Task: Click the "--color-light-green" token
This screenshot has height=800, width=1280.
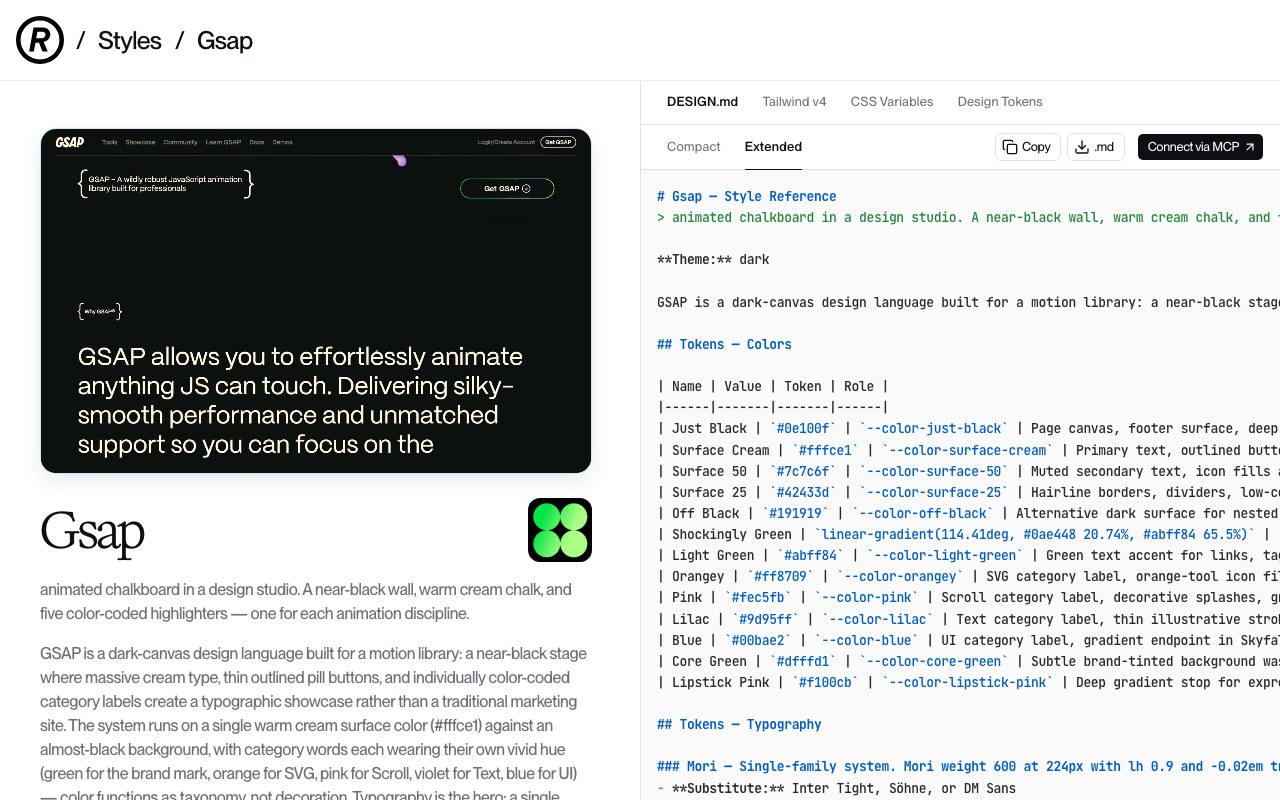Action: [946, 556]
